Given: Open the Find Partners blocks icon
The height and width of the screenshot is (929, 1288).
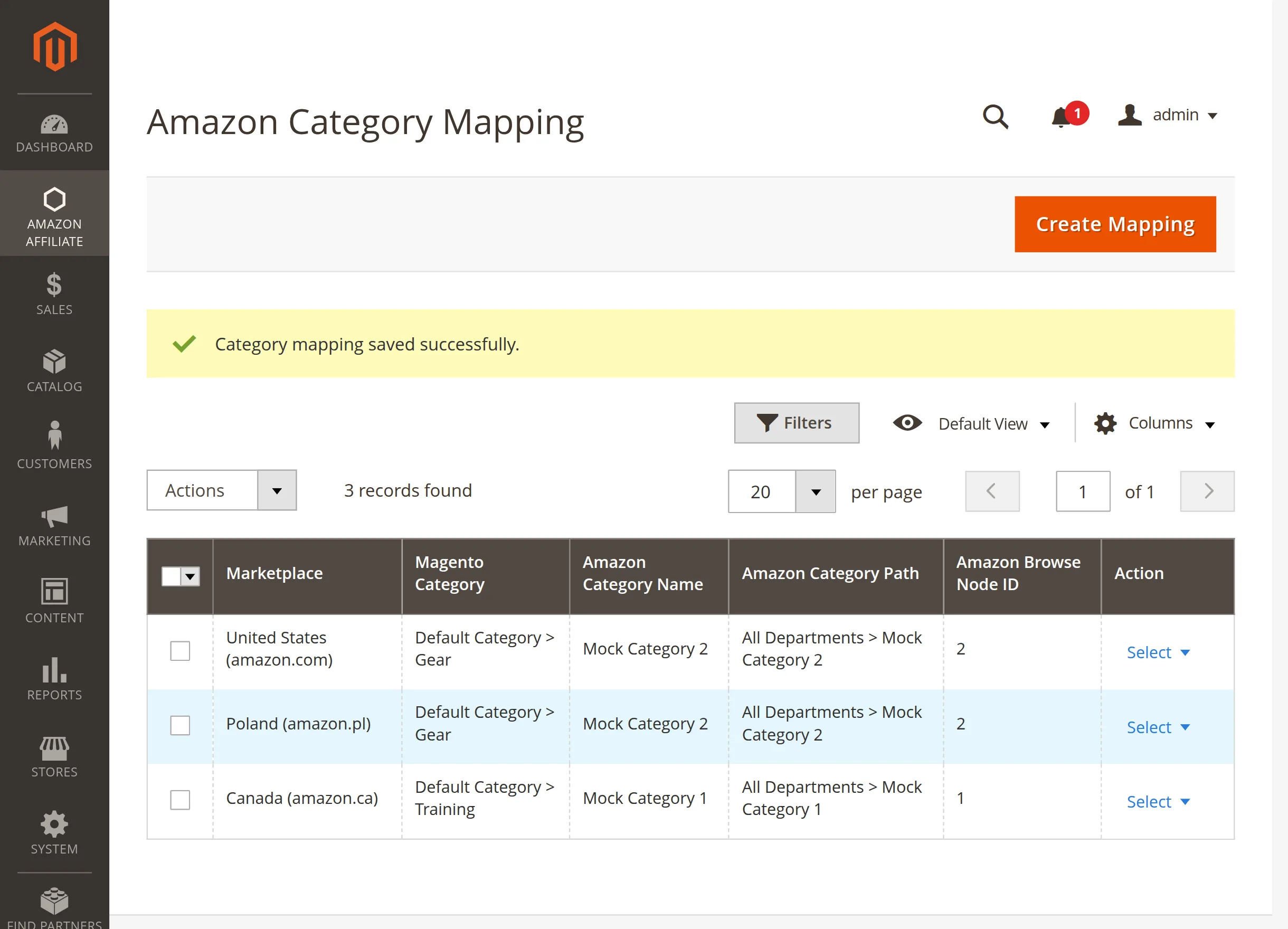Looking at the screenshot, I should coord(54,901).
